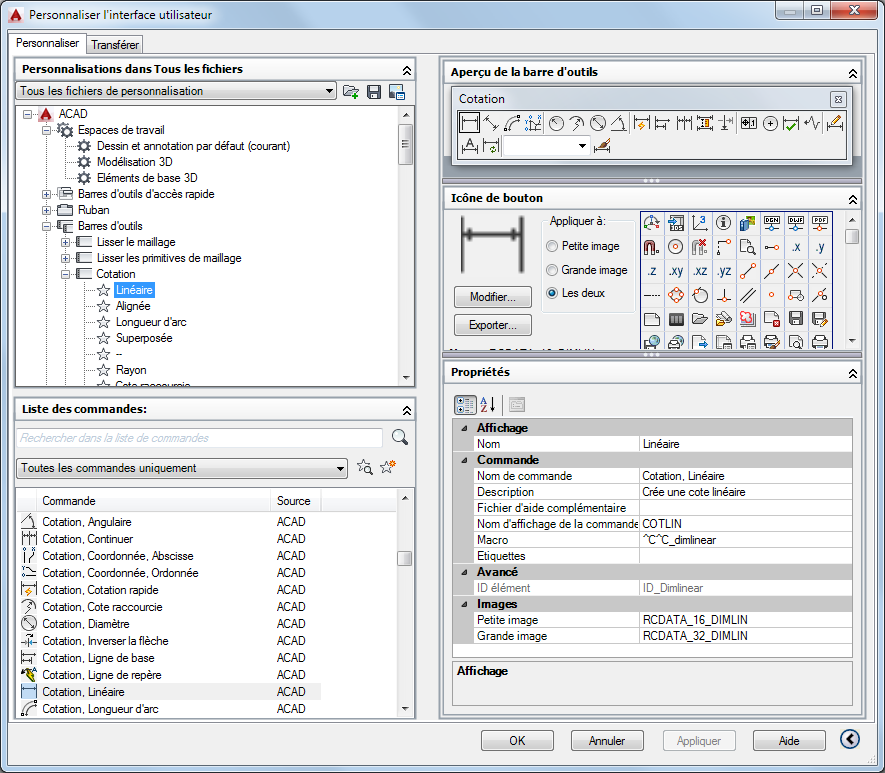The width and height of the screenshot is (885, 773).
Task: Choose the magnet snap icon in button icon grid
Action: (651, 247)
